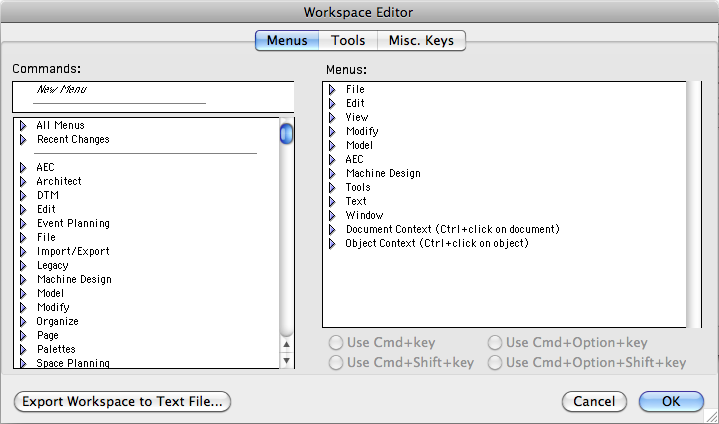Select Import/Export in Commands list
Viewport: 719px width, 424px height.
coord(73,251)
